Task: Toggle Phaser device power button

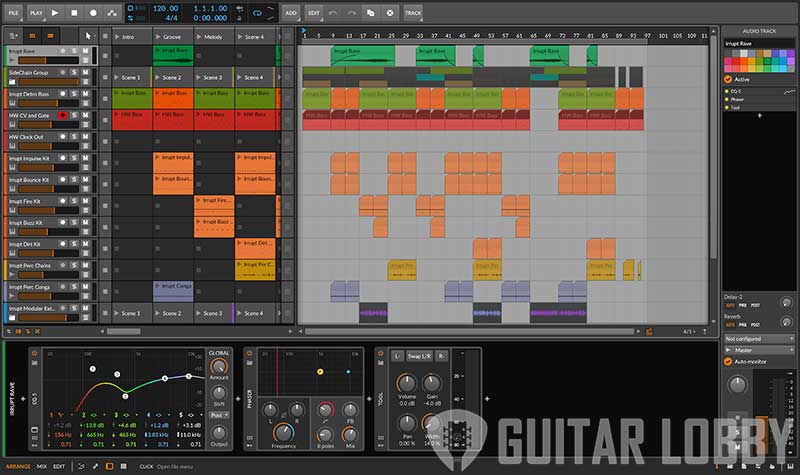Action: (x=249, y=353)
